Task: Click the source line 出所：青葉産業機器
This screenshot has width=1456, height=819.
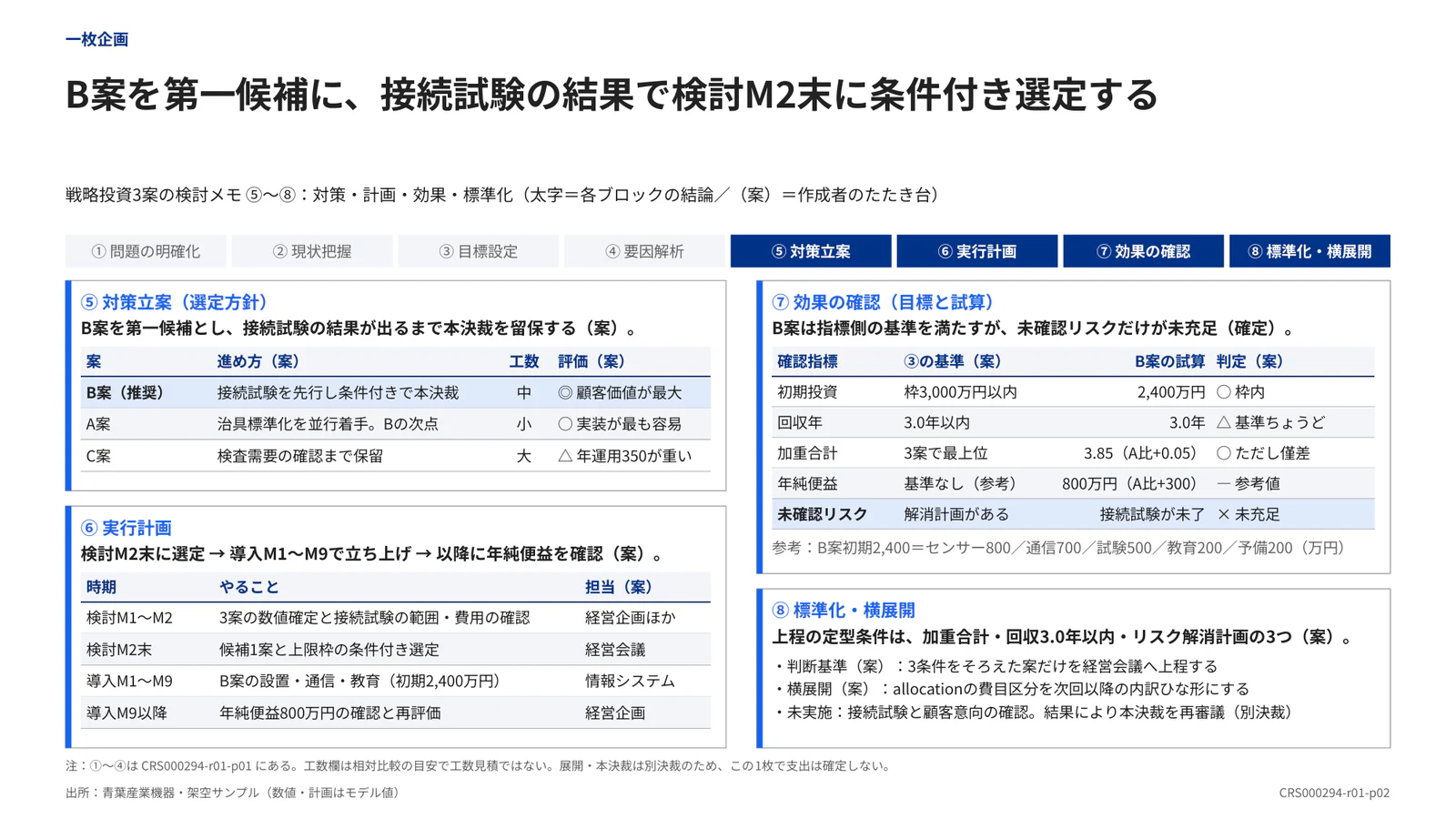Action: click(x=235, y=793)
